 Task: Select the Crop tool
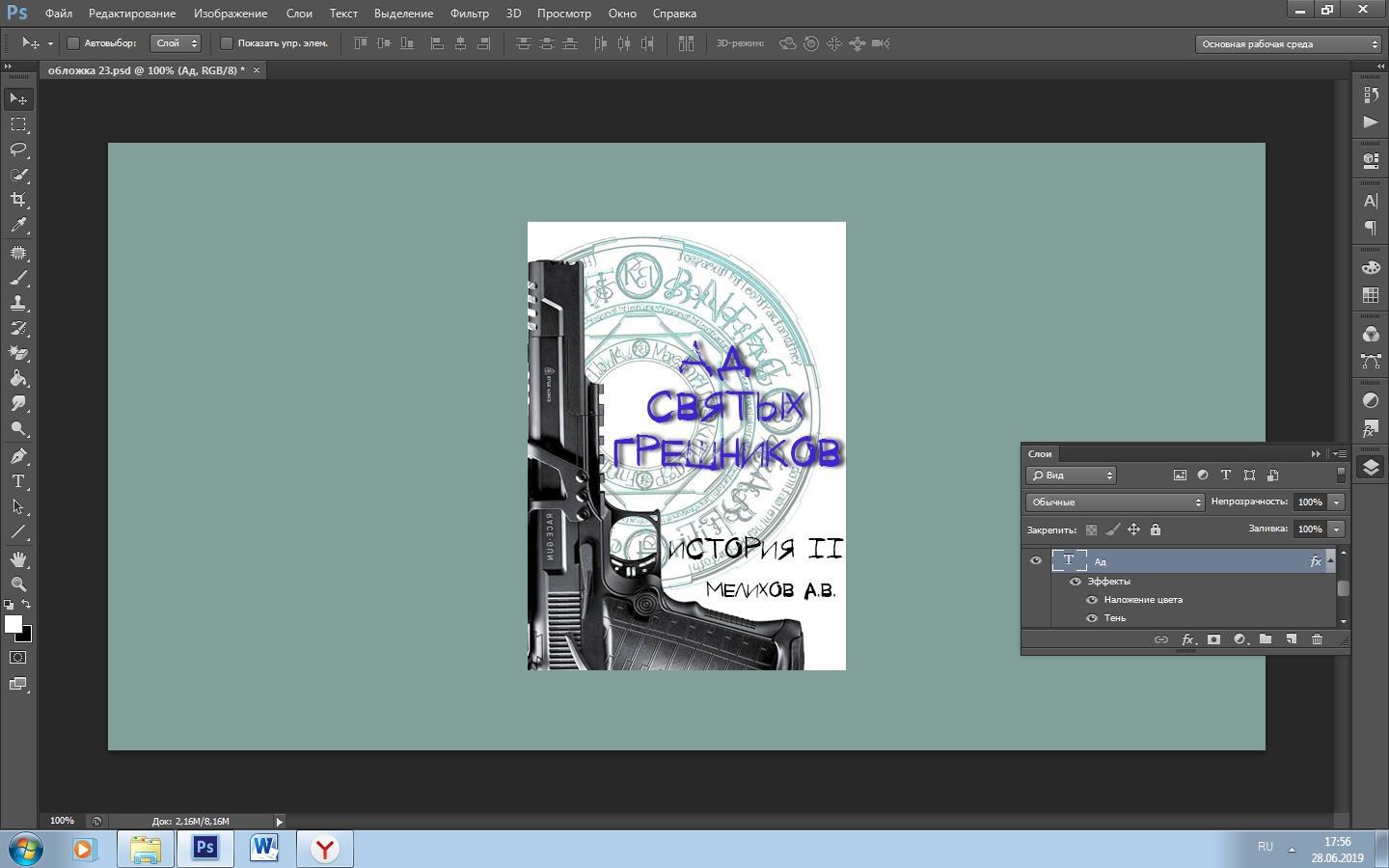(x=18, y=200)
